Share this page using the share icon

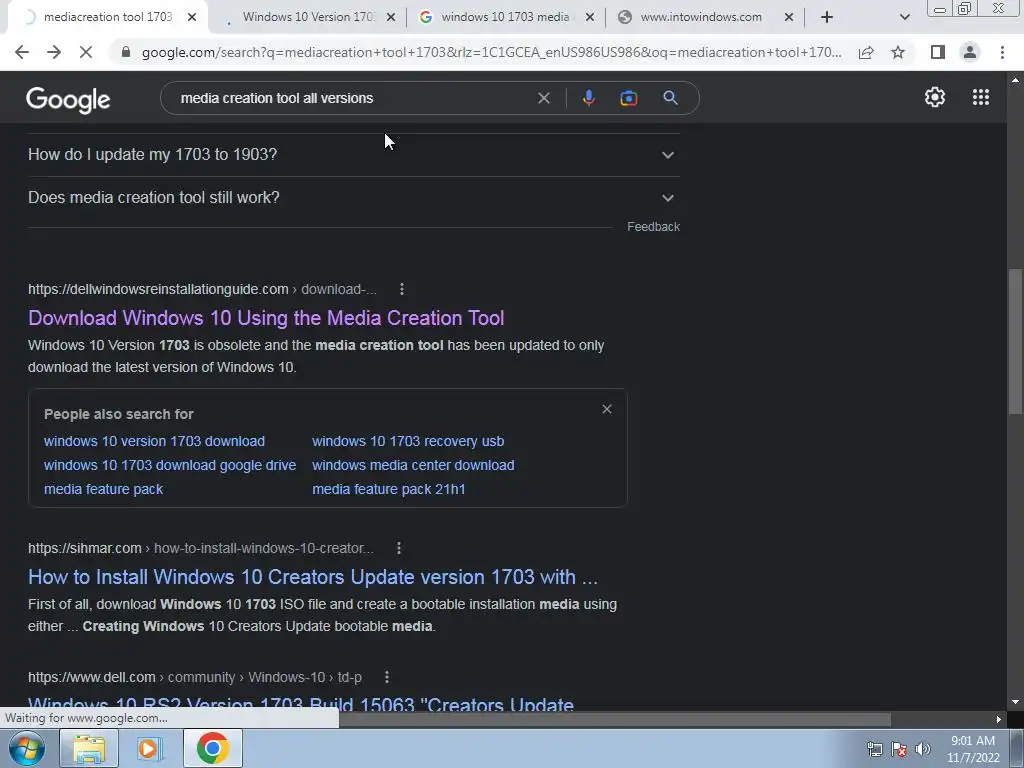coord(866,52)
